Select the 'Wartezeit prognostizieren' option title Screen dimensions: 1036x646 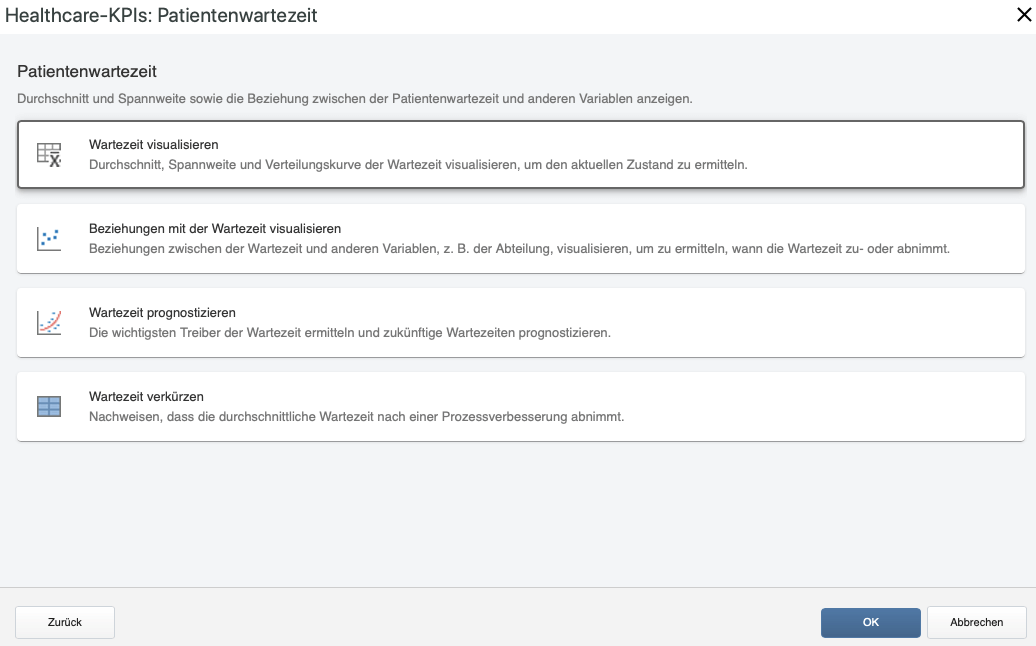(163, 312)
